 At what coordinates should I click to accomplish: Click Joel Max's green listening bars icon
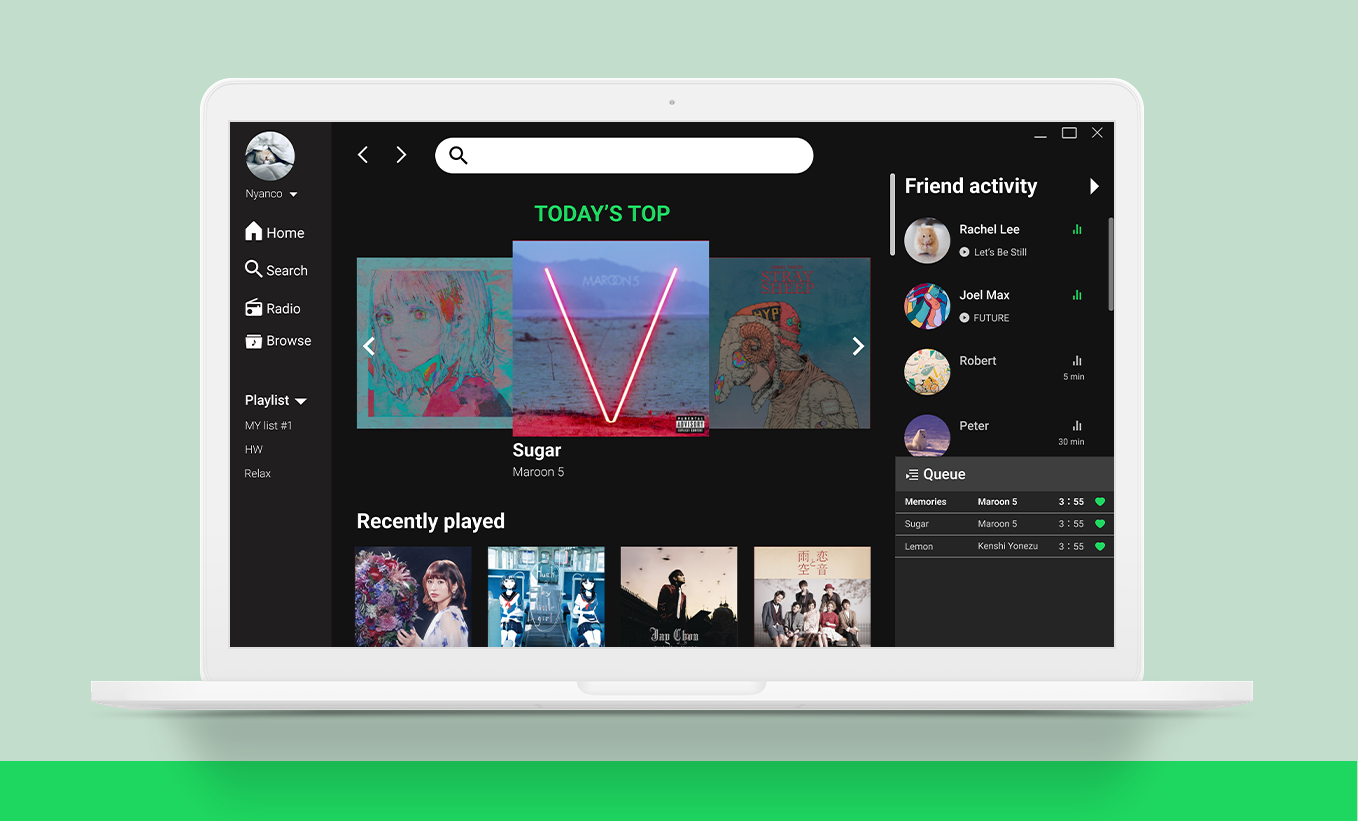[1077, 295]
